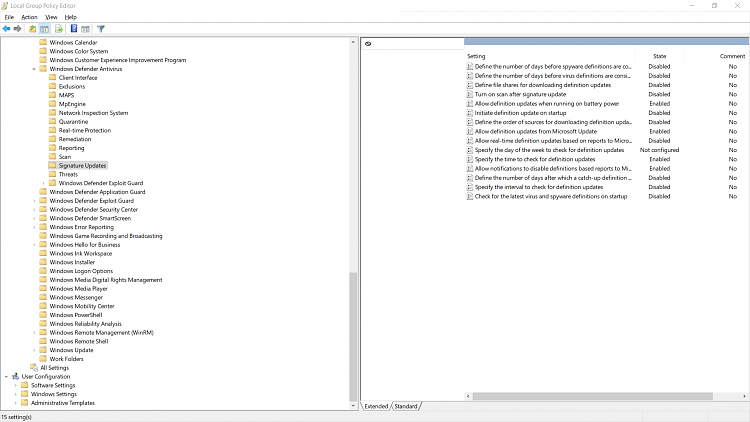Click the Local Group Policy Editor title icon
Screen dimensions: 750x422
[x=5, y=5]
